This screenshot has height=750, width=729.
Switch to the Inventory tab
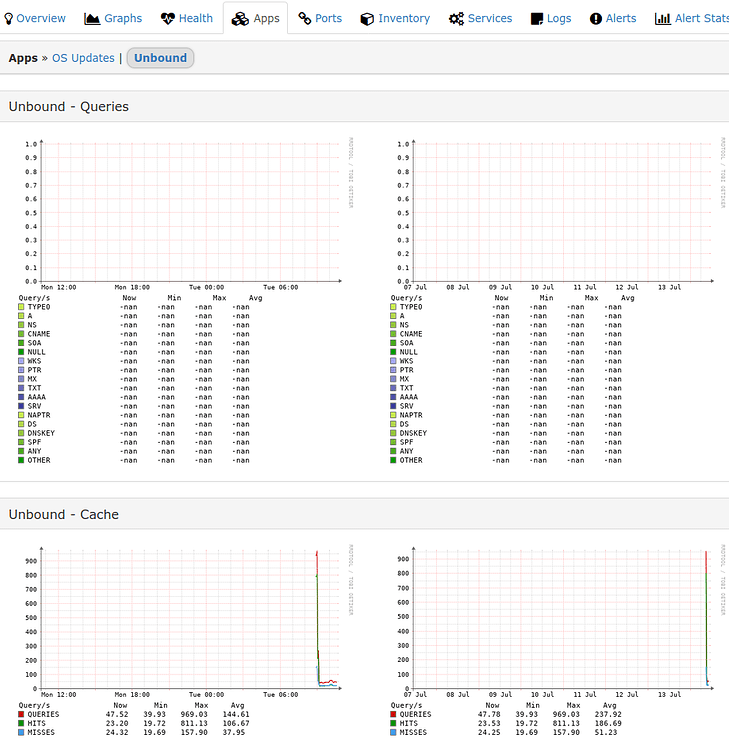pyautogui.click(x=395, y=18)
